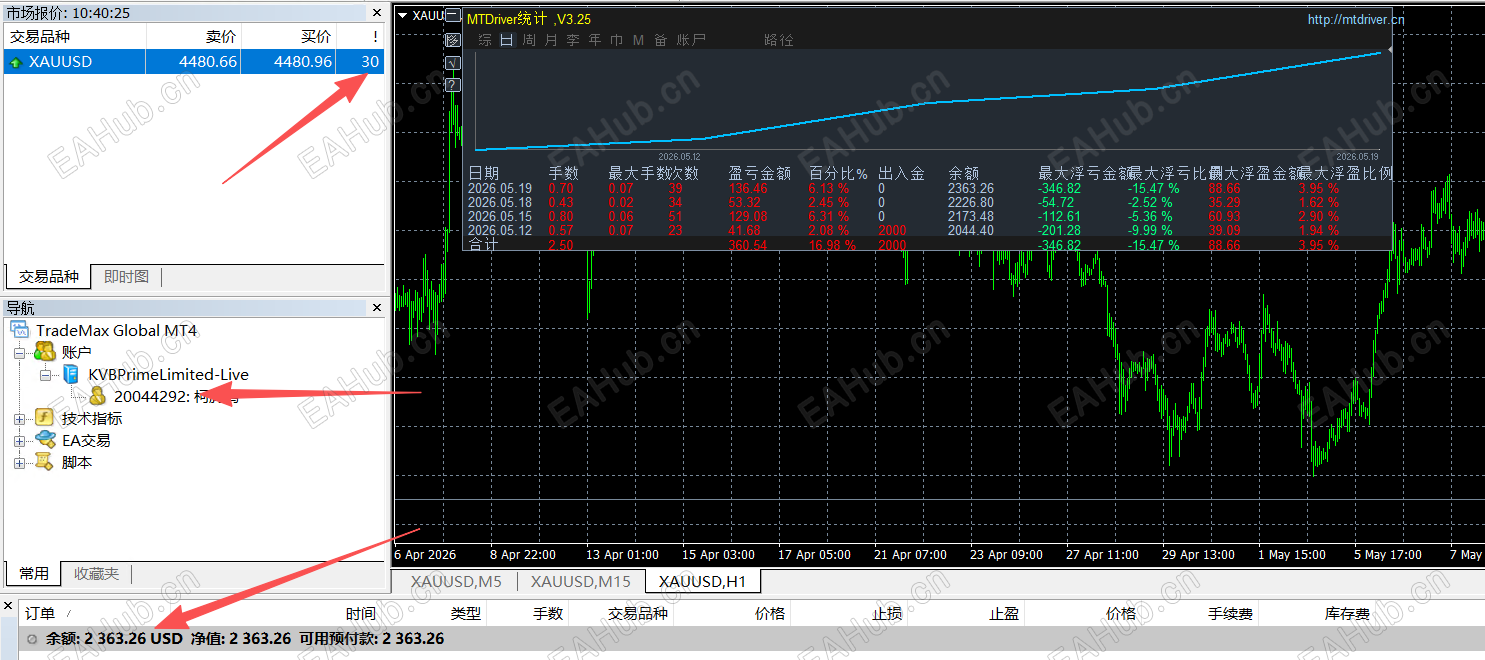Select the XAUUSD row in Market Watch

pyautogui.click(x=194, y=62)
